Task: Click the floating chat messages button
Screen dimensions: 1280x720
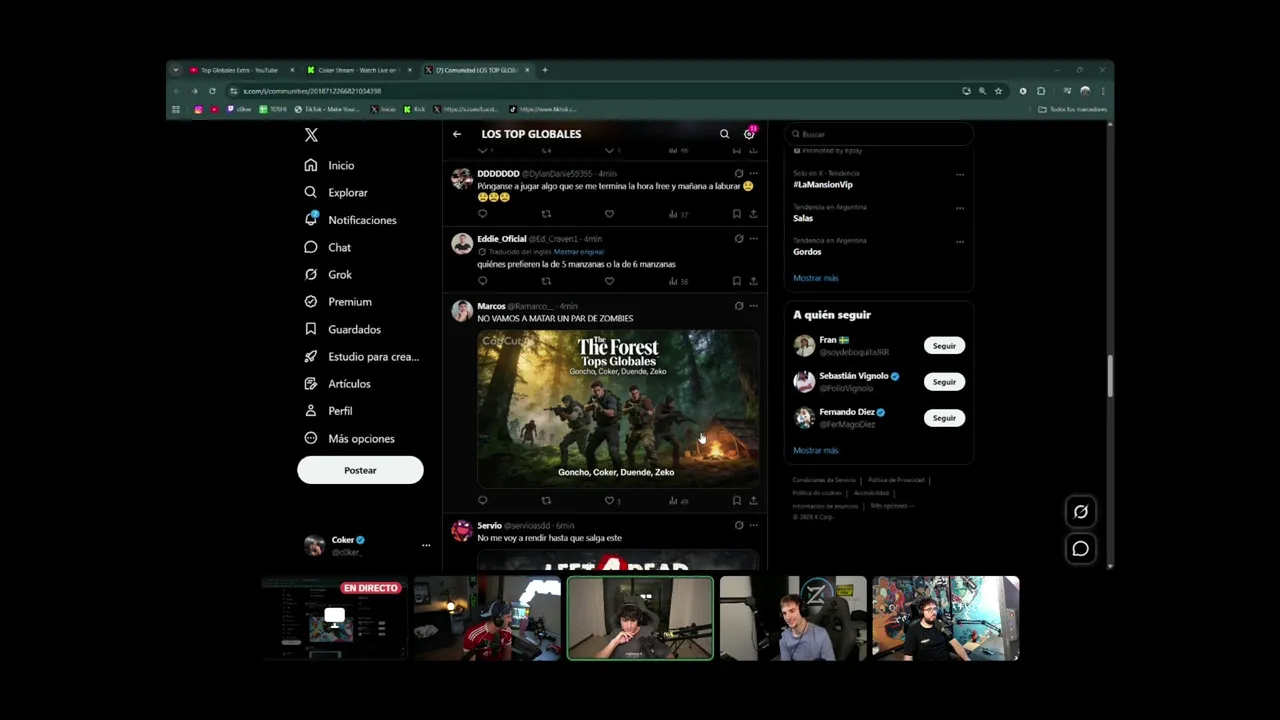Action: tap(1080, 549)
